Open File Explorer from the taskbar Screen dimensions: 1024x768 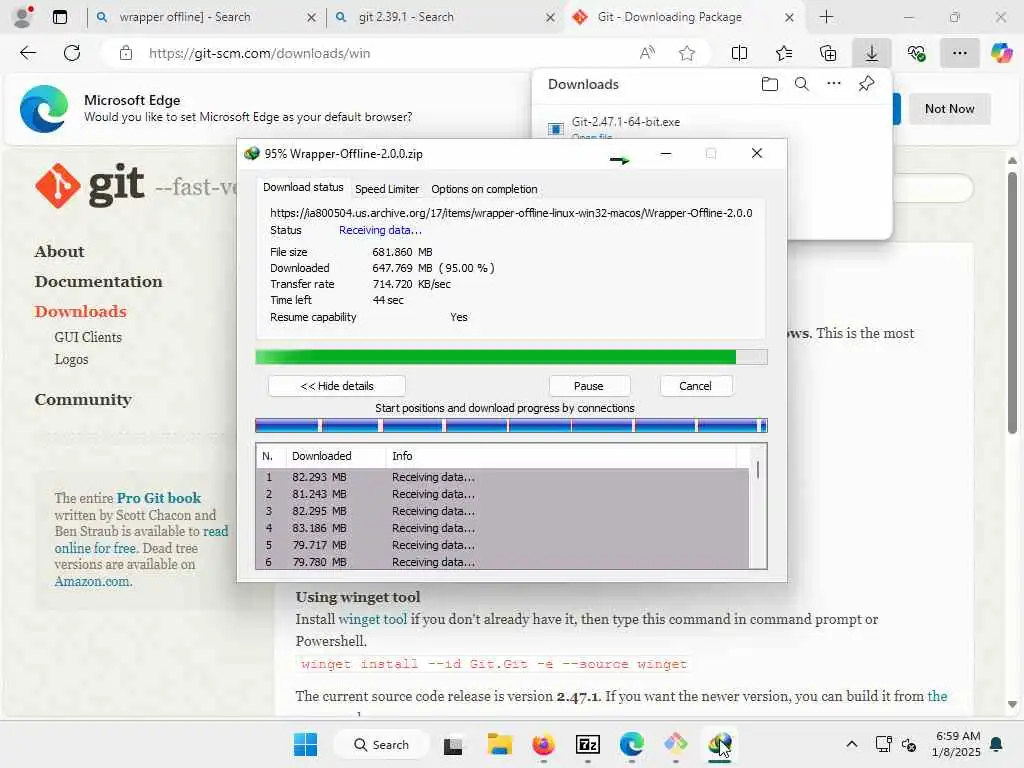500,744
